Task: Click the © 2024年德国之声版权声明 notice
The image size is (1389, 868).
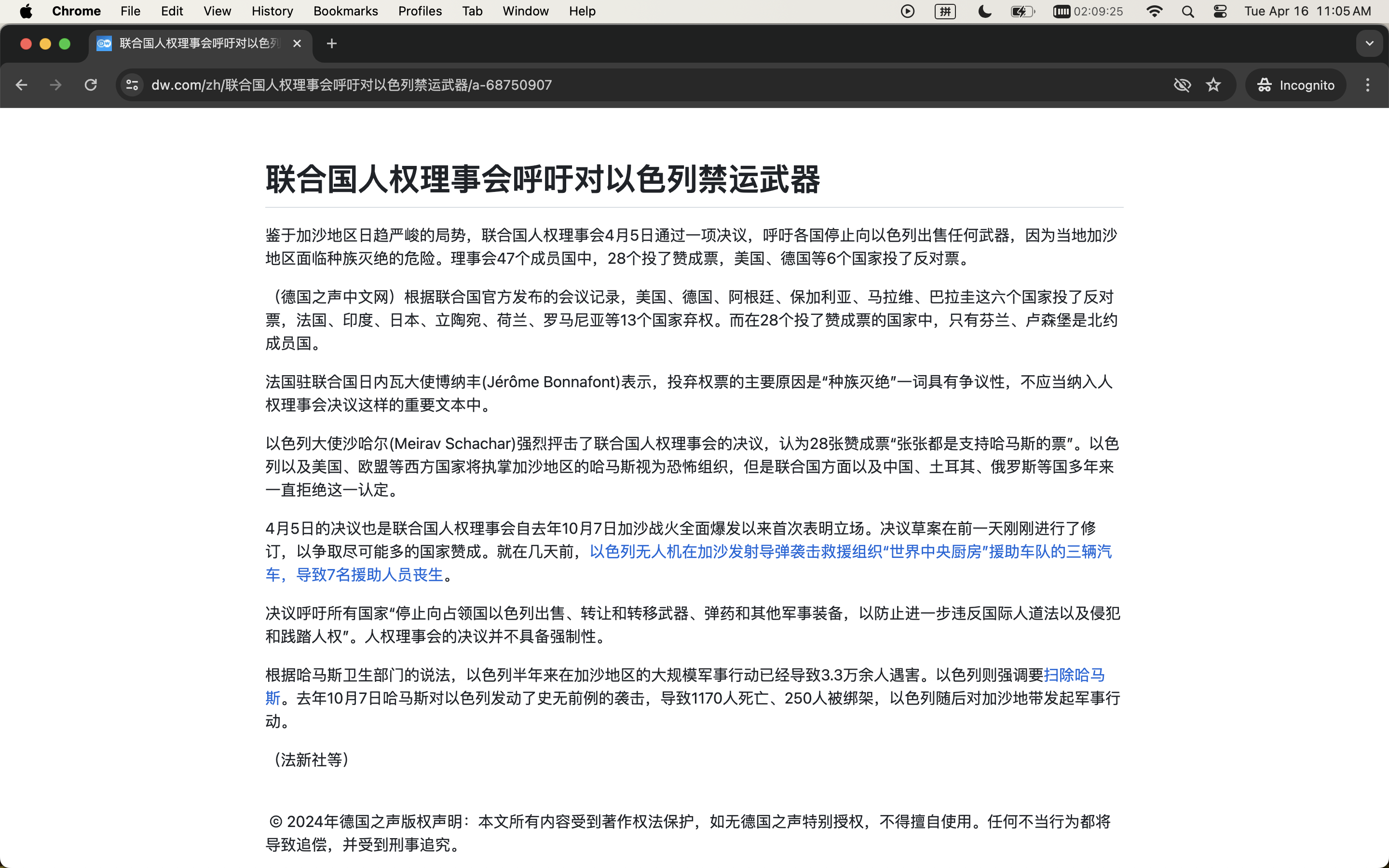Action: point(368,822)
